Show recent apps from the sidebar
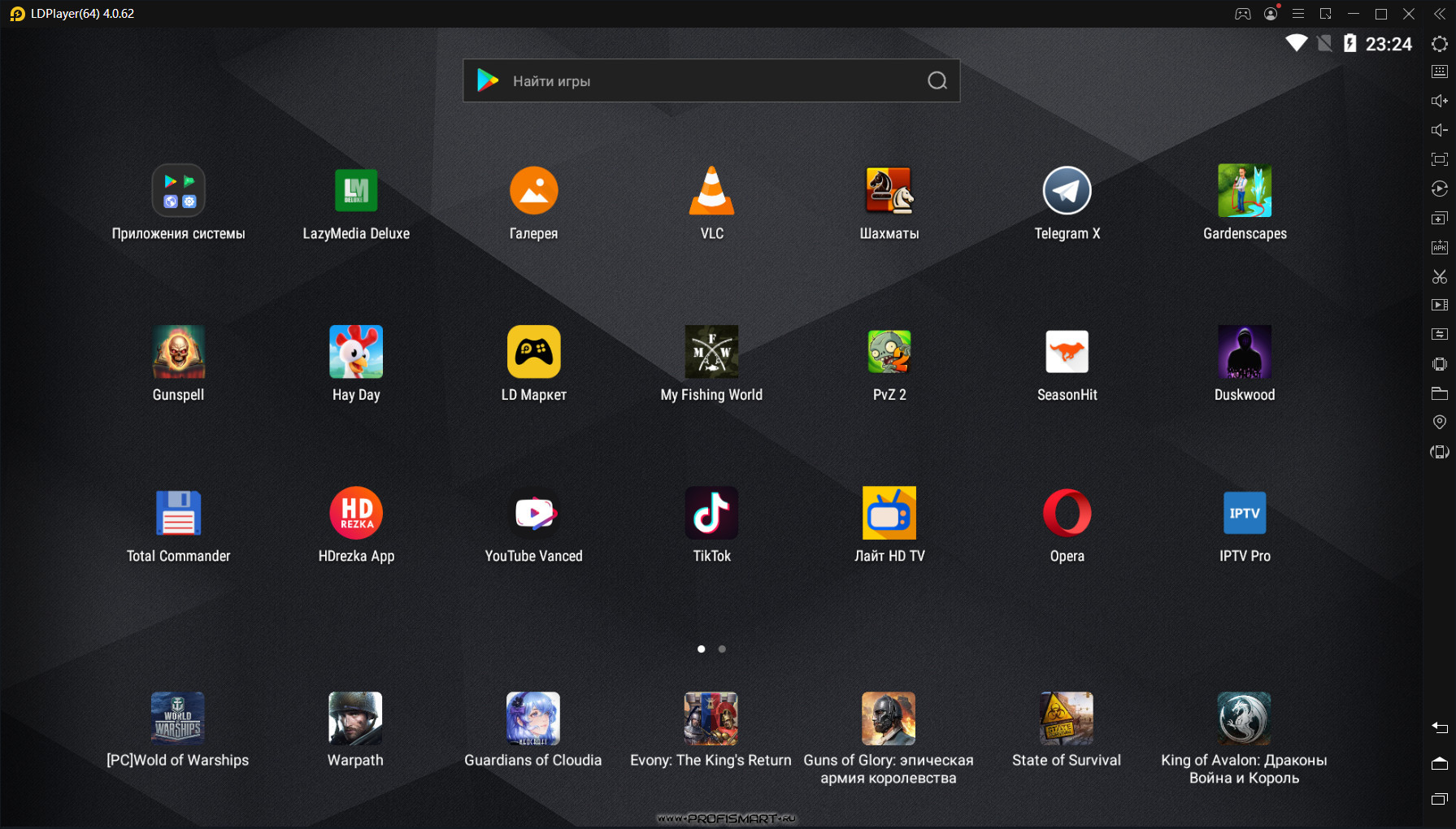Viewport: 1456px width, 829px height. 1439,799
